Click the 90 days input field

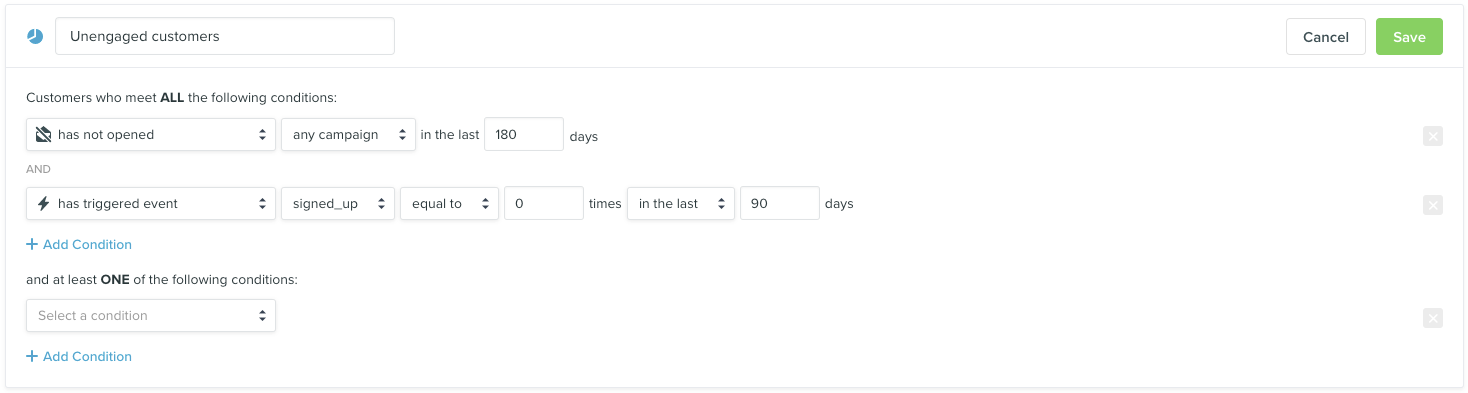tap(780, 203)
